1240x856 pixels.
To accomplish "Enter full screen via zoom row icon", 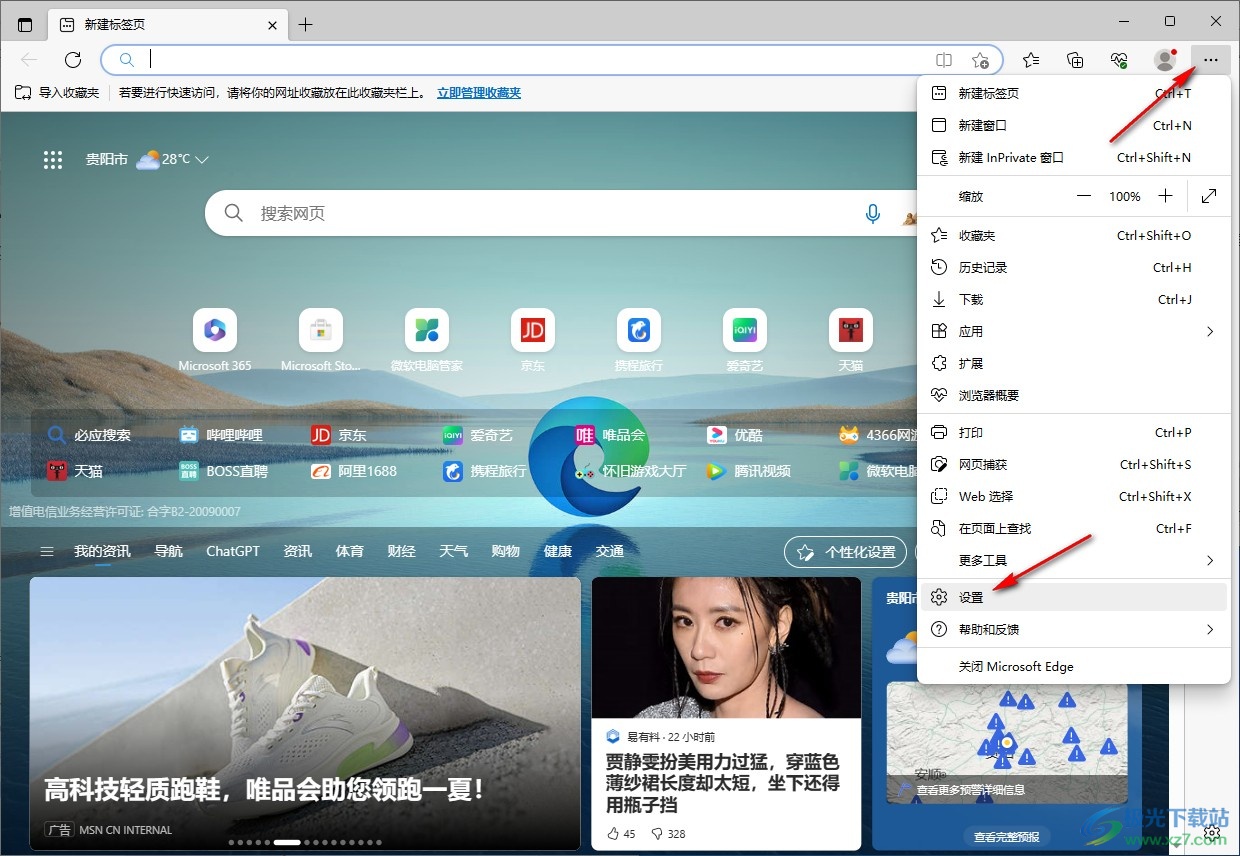I will pyautogui.click(x=1209, y=196).
